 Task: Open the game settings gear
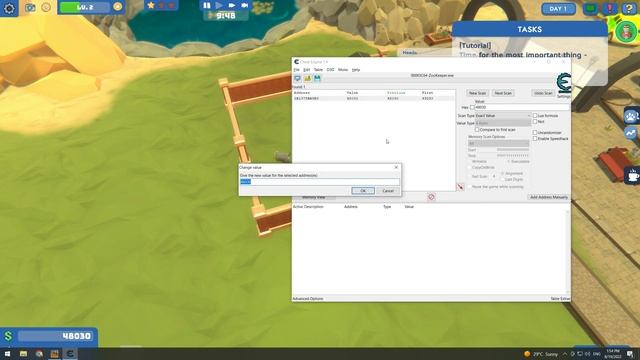pyautogui.click(x=9, y=8)
